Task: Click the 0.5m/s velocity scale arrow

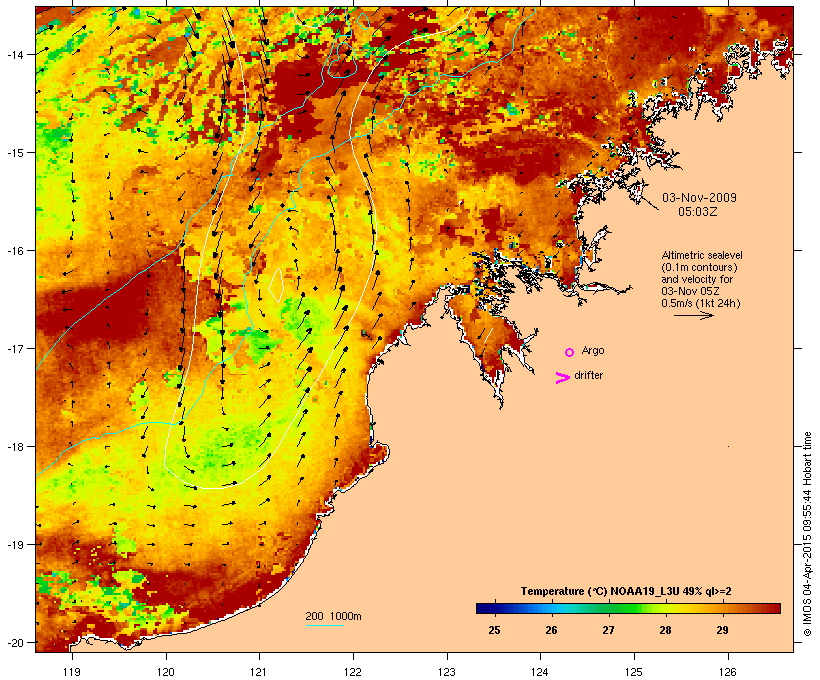Action: coord(694,315)
